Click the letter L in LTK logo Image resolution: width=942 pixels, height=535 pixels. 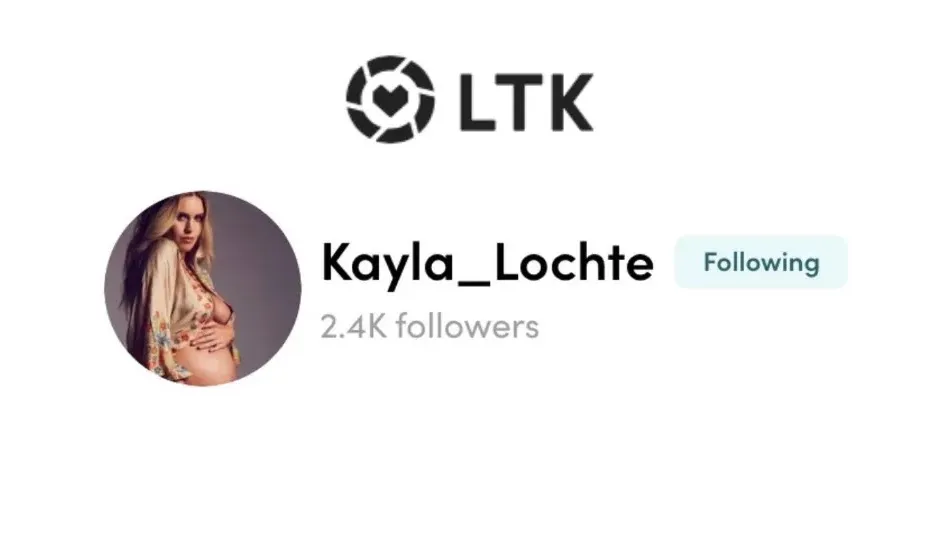(x=477, y=101)
